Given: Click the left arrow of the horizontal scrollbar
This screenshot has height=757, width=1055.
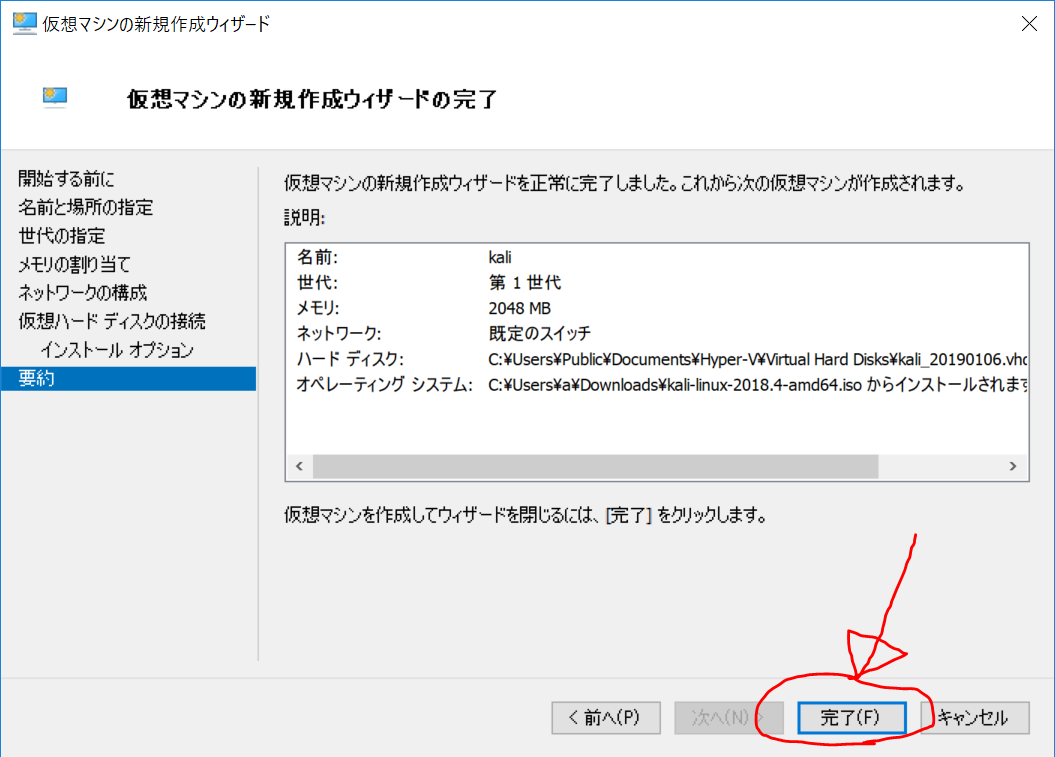Looking at the screenshot, I should tap(297, 466).
